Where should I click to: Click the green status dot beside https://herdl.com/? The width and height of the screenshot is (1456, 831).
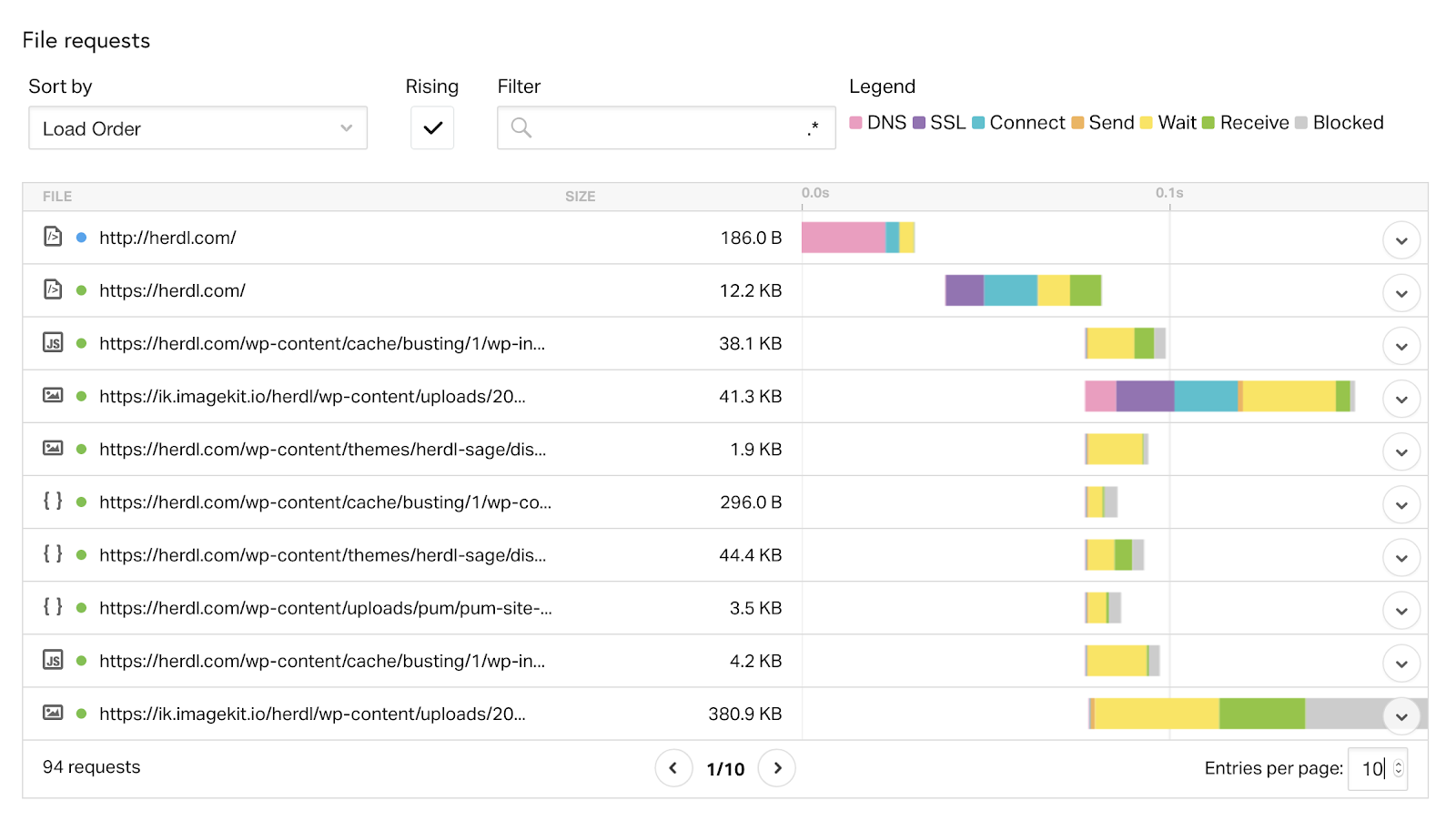coord(81,289)
